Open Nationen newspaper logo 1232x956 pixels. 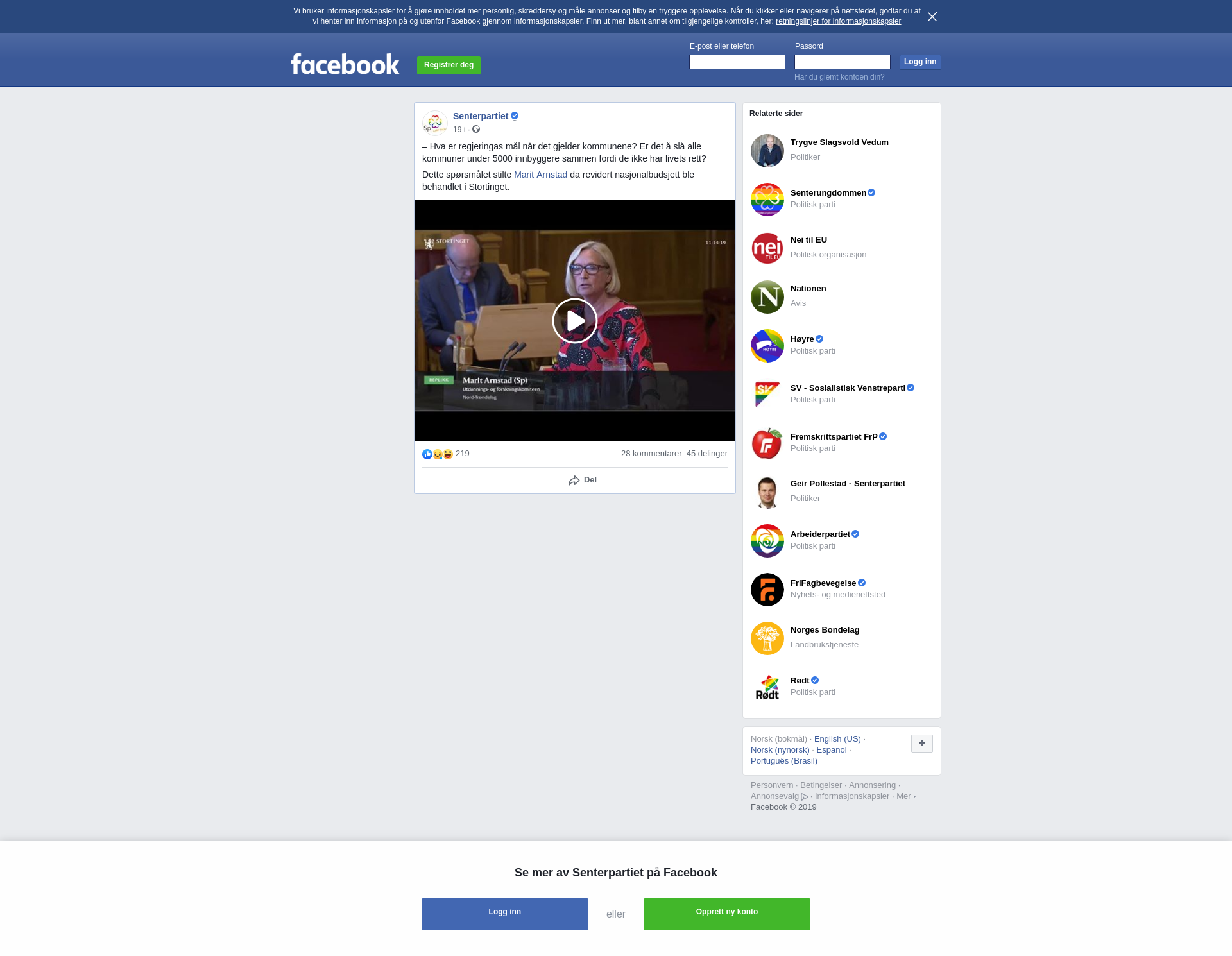tap(767, 297)
